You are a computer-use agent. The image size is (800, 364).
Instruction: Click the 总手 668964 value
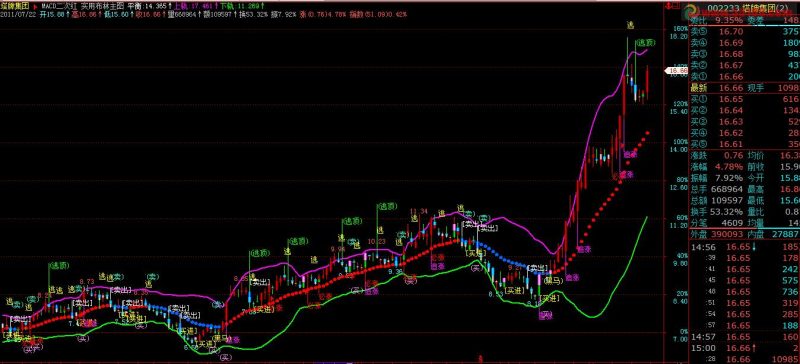tap(726, 189)
